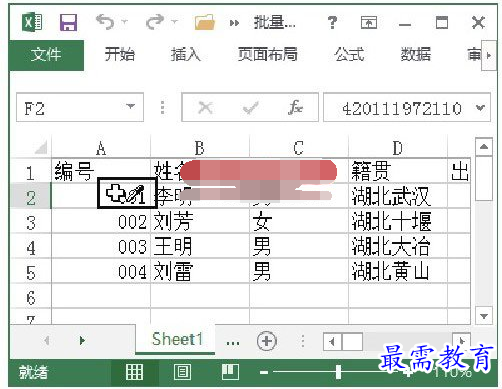Click cell containing 女
This screenshot has height=389, width=502.
(x=298, y=222)
